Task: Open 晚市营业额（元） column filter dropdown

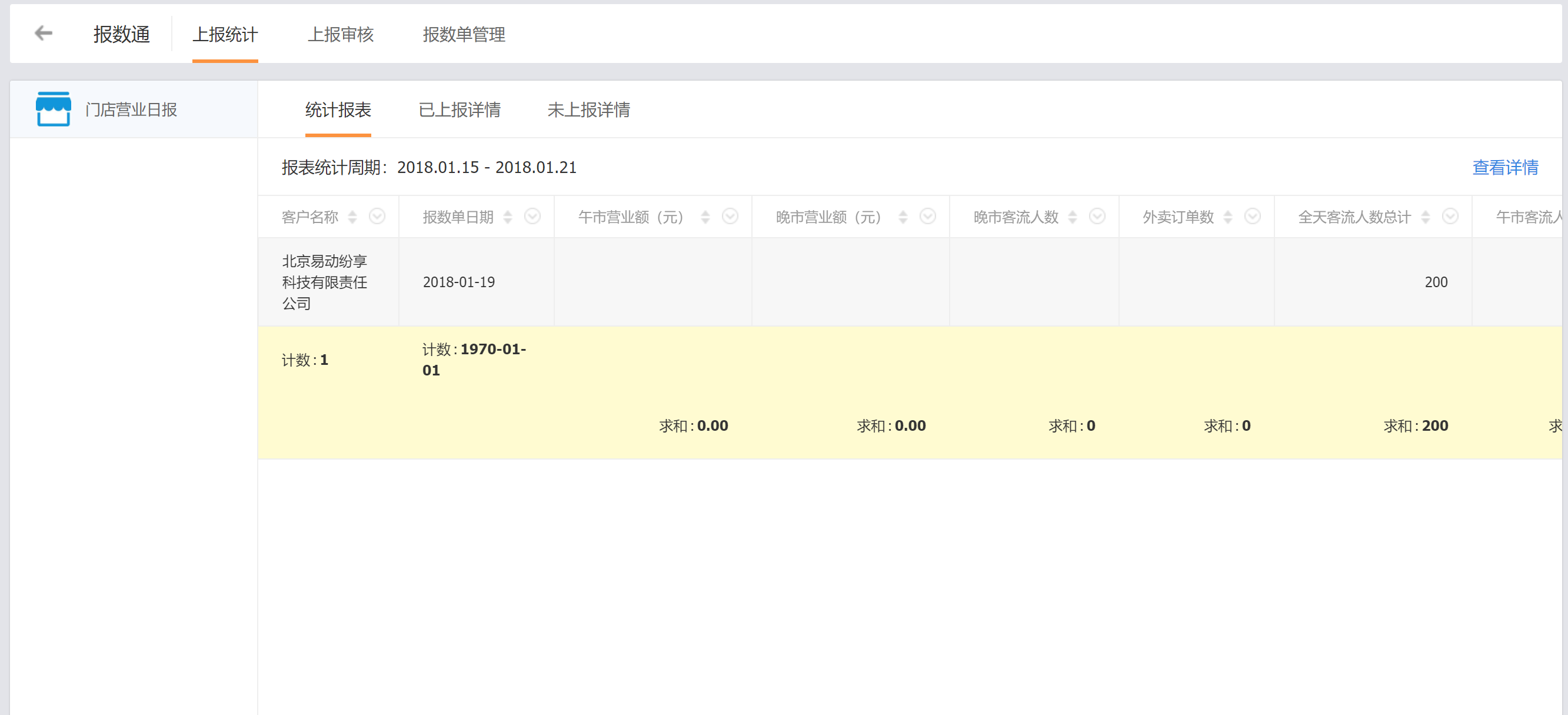Action: (x=928, y=216)
